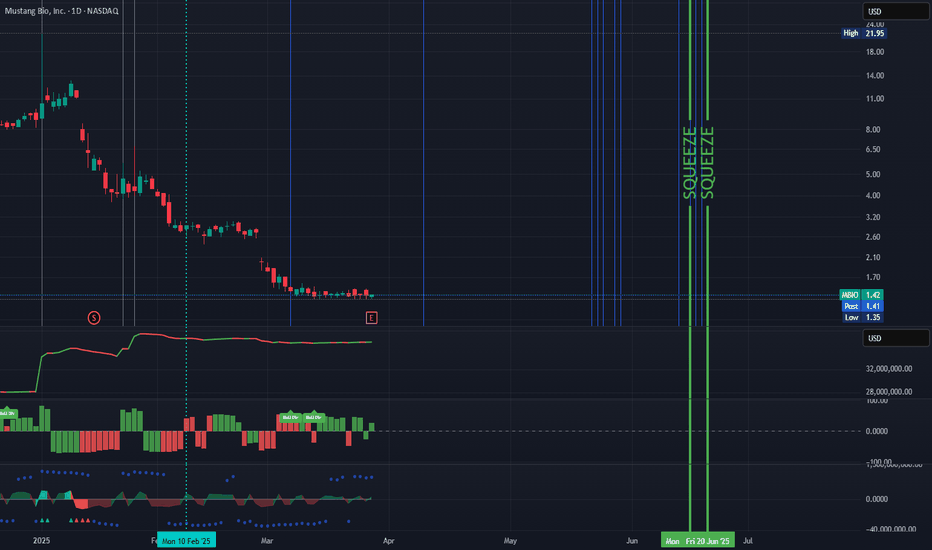Click the stock split 'S' event marker
This screenshot has height=550, width=932.
[x=94, y=318]
